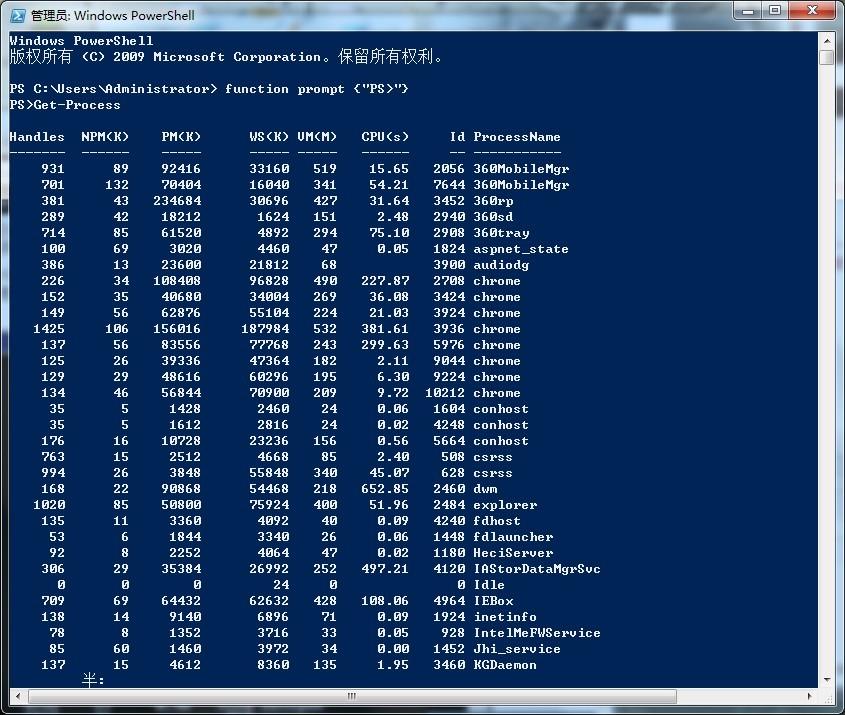The width and height of the screenshot is (845, 715).
Task: Click the horizontal scrollbar thumb
Action: [x=350, y=695]
